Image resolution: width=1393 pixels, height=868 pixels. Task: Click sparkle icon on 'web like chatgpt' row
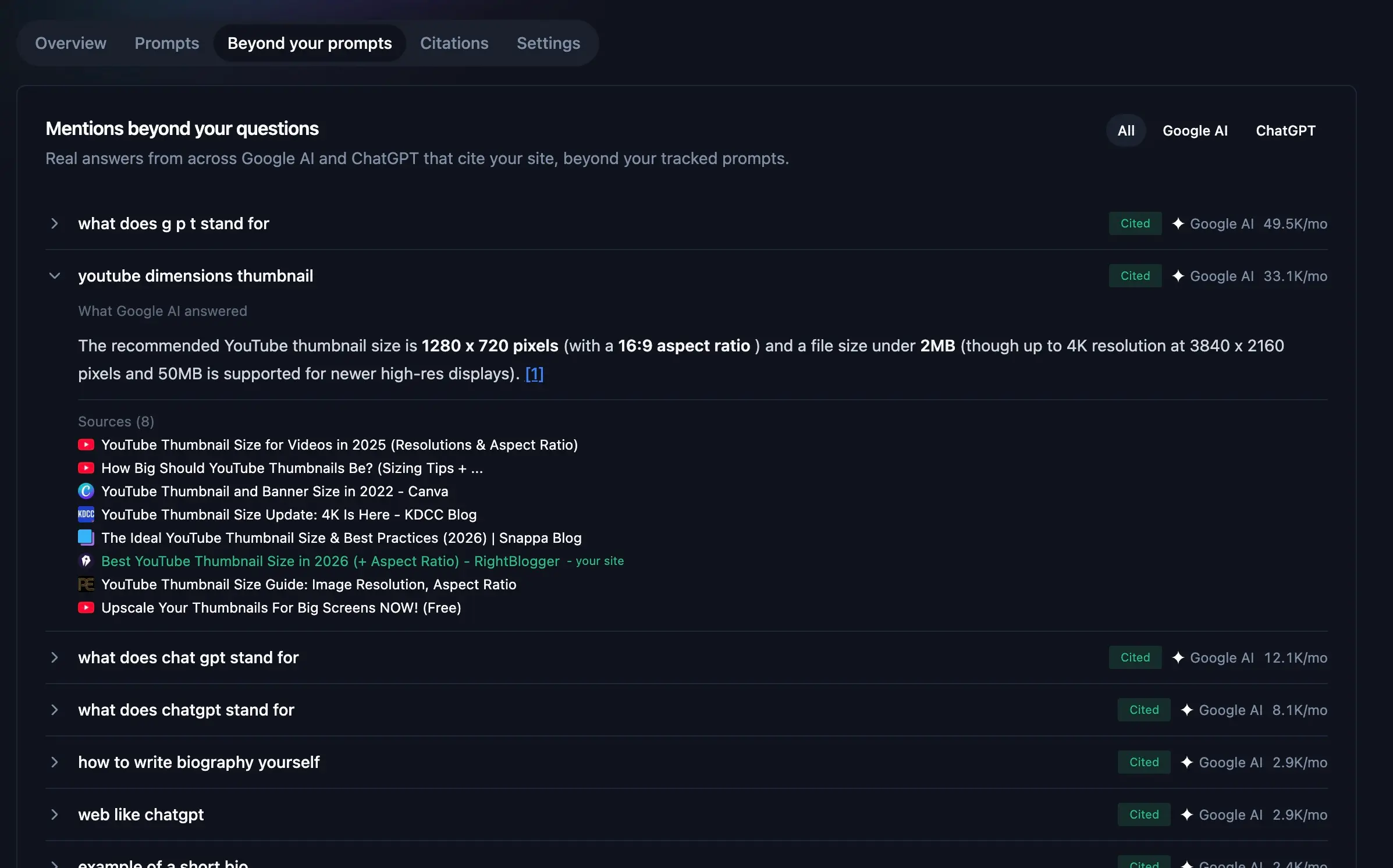click(x=1187, y=814)
